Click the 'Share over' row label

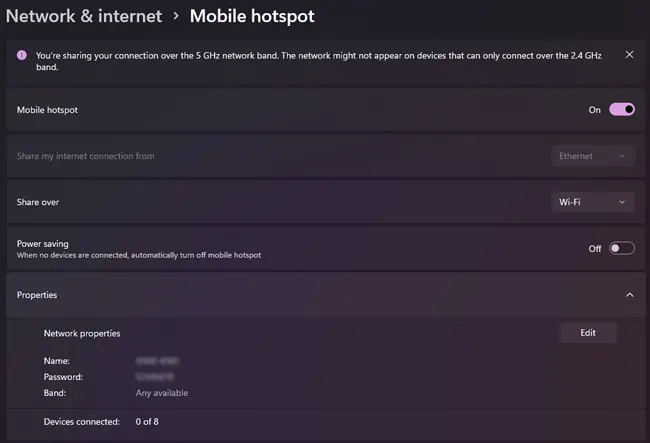[38, 202]
